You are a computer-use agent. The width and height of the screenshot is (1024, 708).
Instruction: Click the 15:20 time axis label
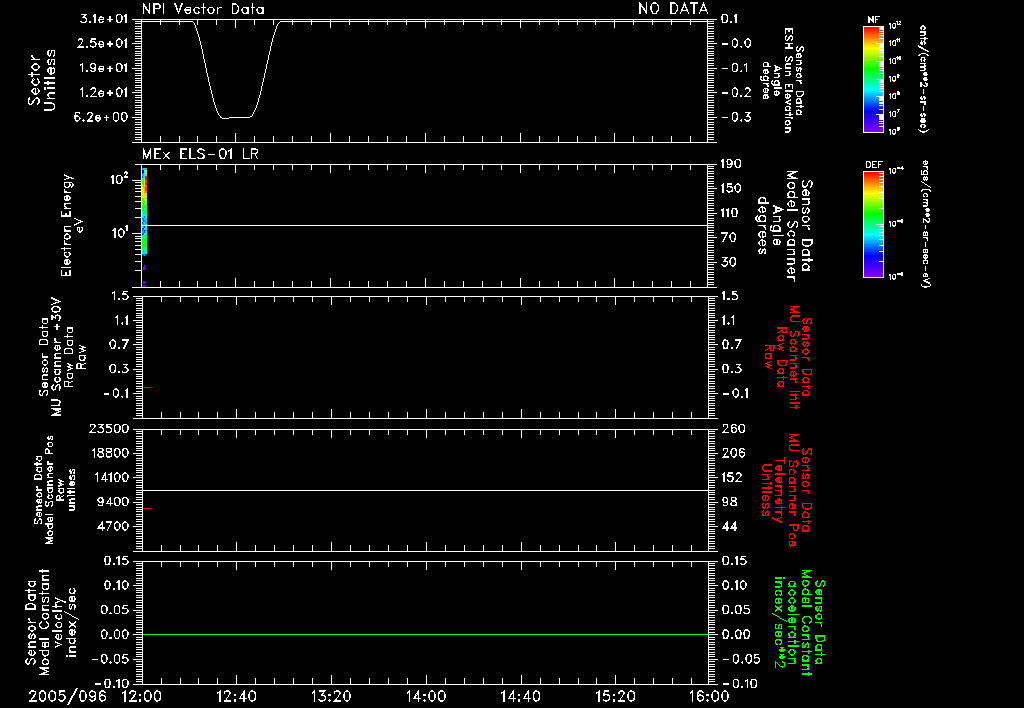pos(615,696)
